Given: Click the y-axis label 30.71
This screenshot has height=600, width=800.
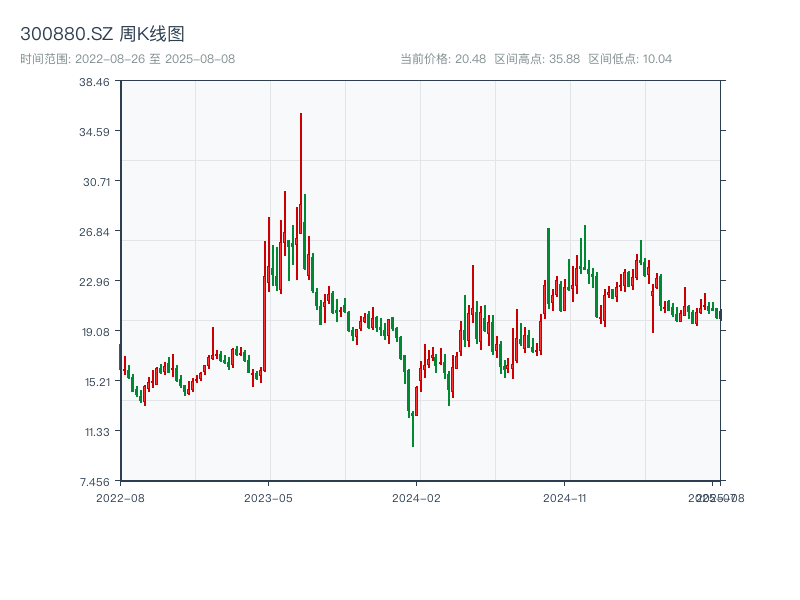Looking at the screenshot, I should point(96,182).
